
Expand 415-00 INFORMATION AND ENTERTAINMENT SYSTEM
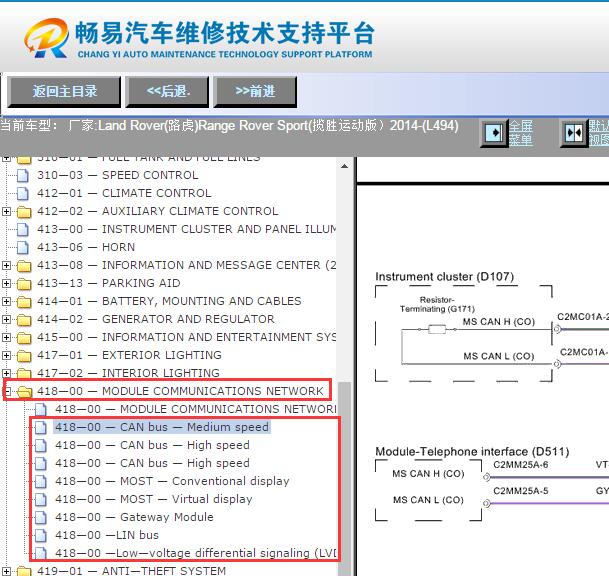pos(6,337)
